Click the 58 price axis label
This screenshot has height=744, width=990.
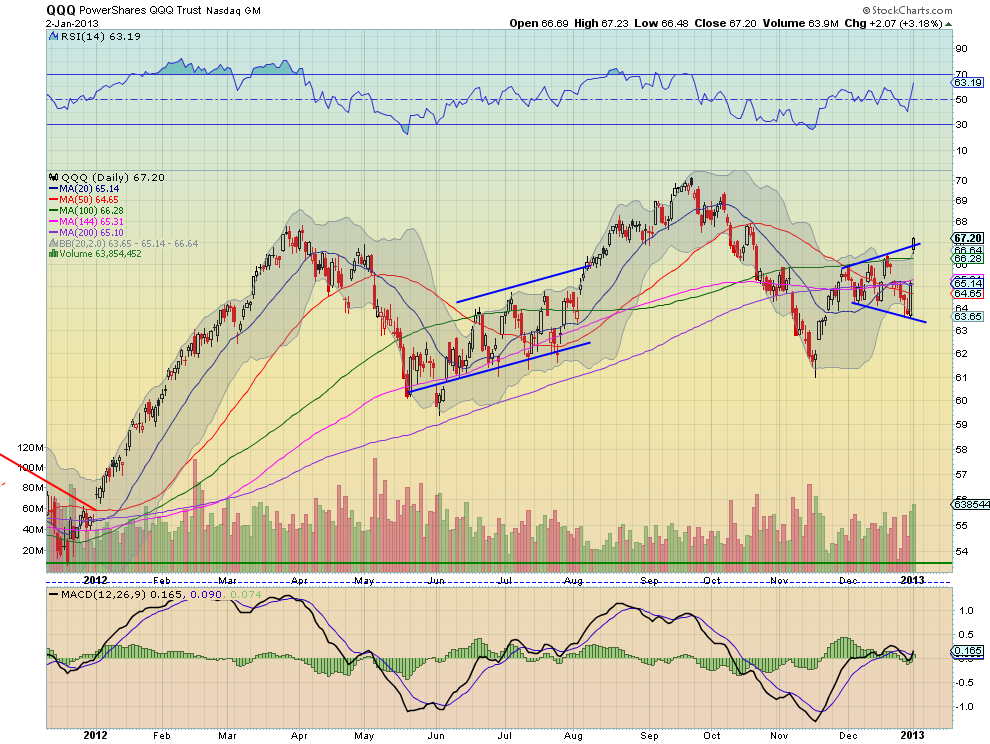click(x=962, y=450)
